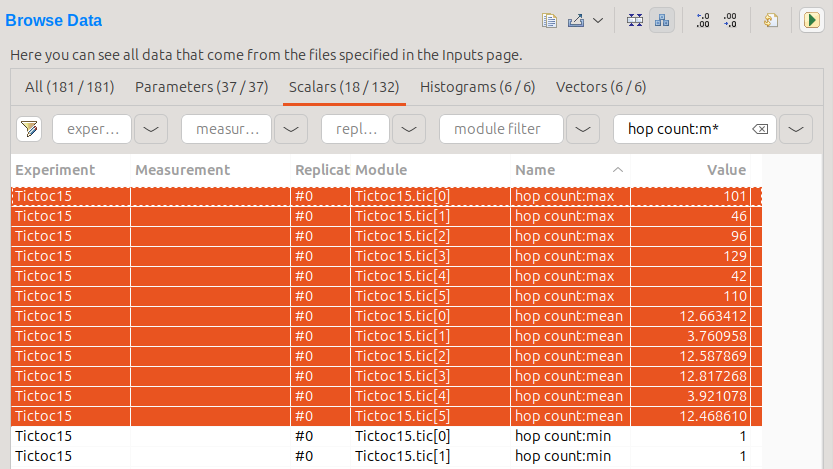The height and width of the screenshot is (469, 833).
Task: Select value cell 12.663412
Action: pos(690,316)
